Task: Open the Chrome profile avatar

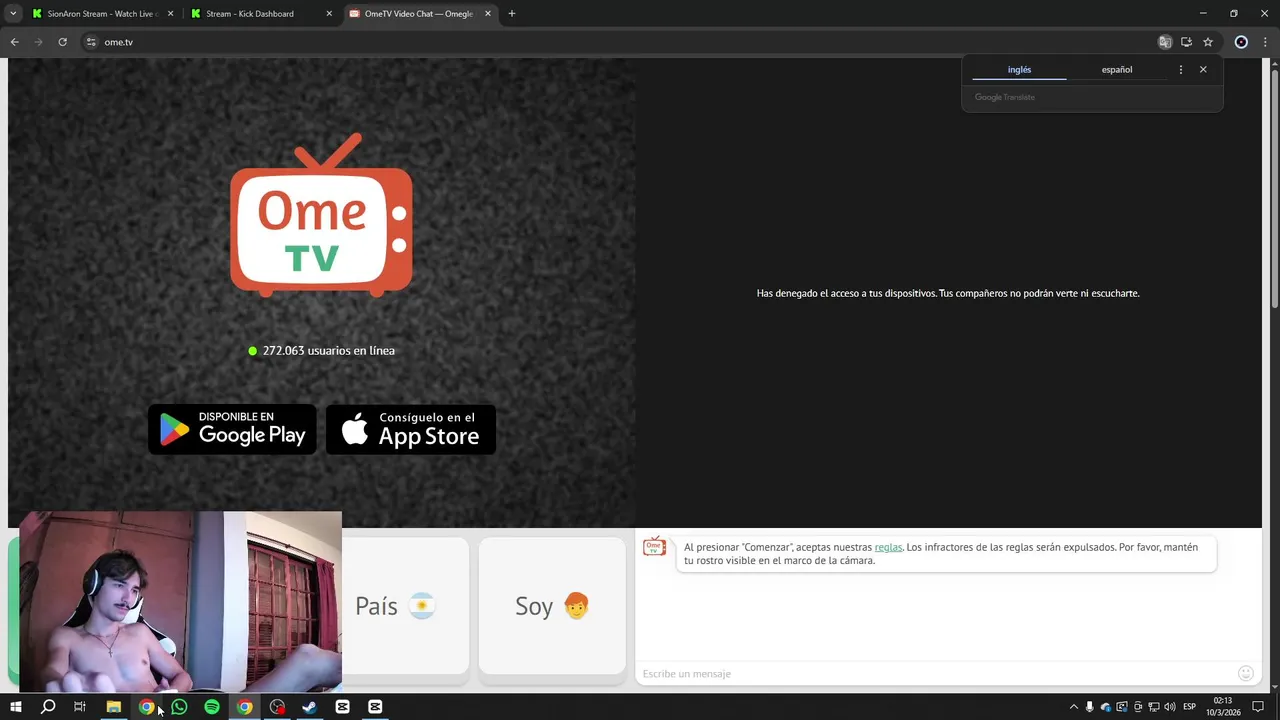Action: coord(1241,42)
